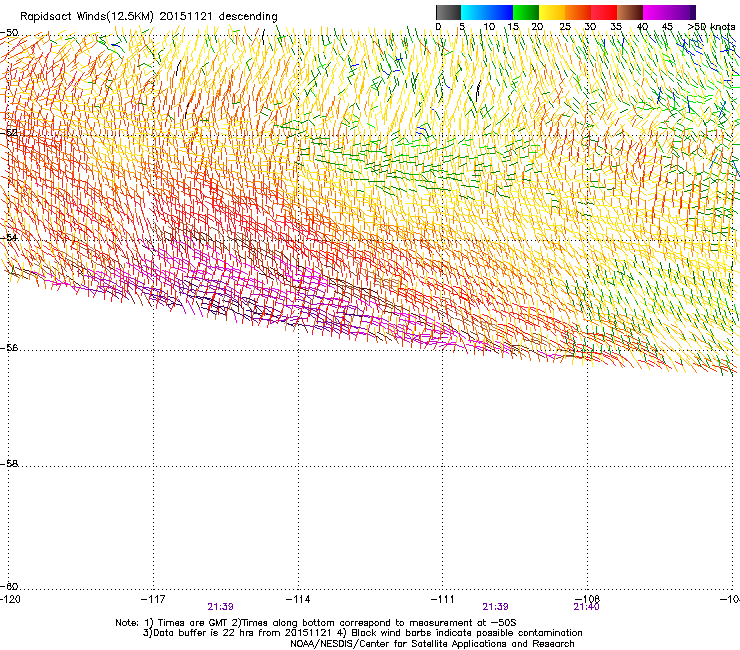Image resolution: width=740 pixels, height=650 pixels.
Task: Click the title 'Rapidsact Winds(12.5KM) 20151121 descending'
Action: pyautogui.click(x=149, y=16)
